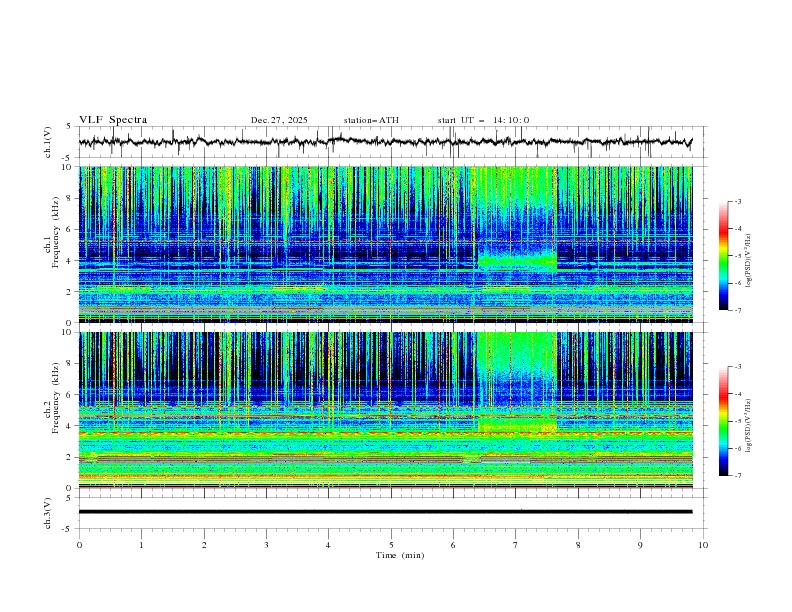Click the ch.1 spectrogram color scale bar
The width and height of the screenshot is (792, 612).
[723, 256]
